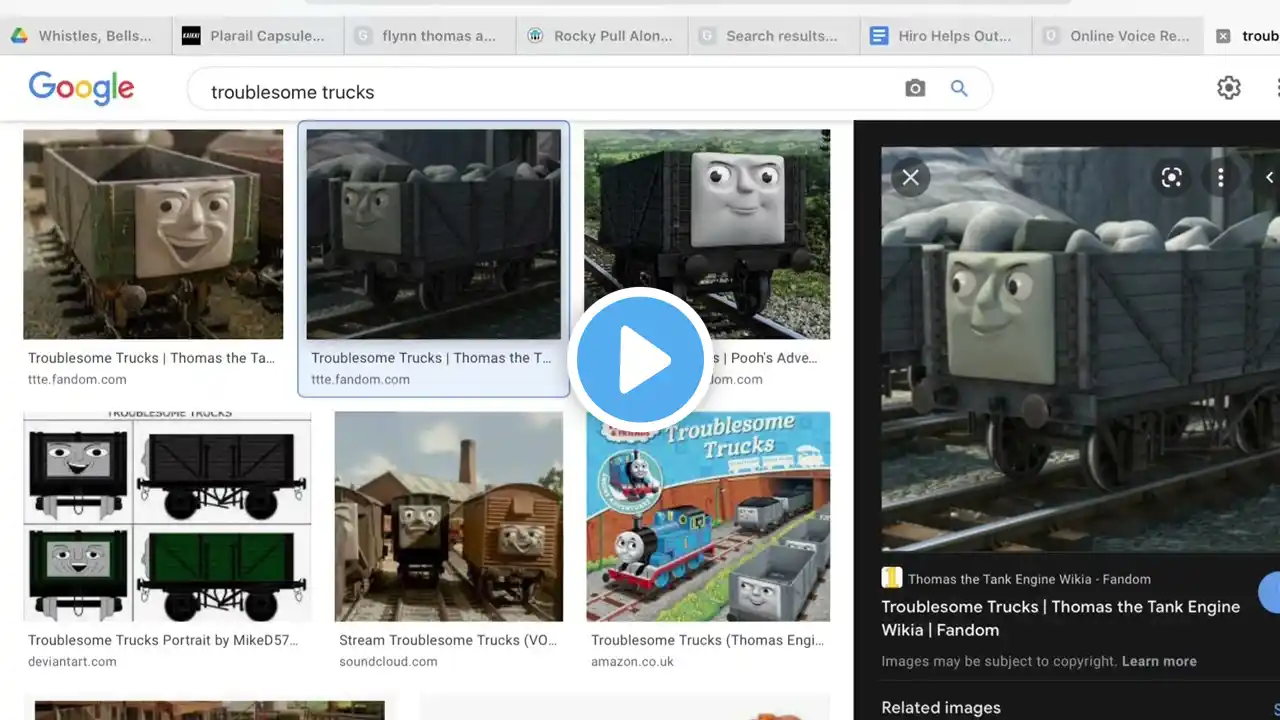Open Thomas the Tank Engine Wikia - Fandom source
This screenshot has height=720, width=1280.
tap(1029, 579)
